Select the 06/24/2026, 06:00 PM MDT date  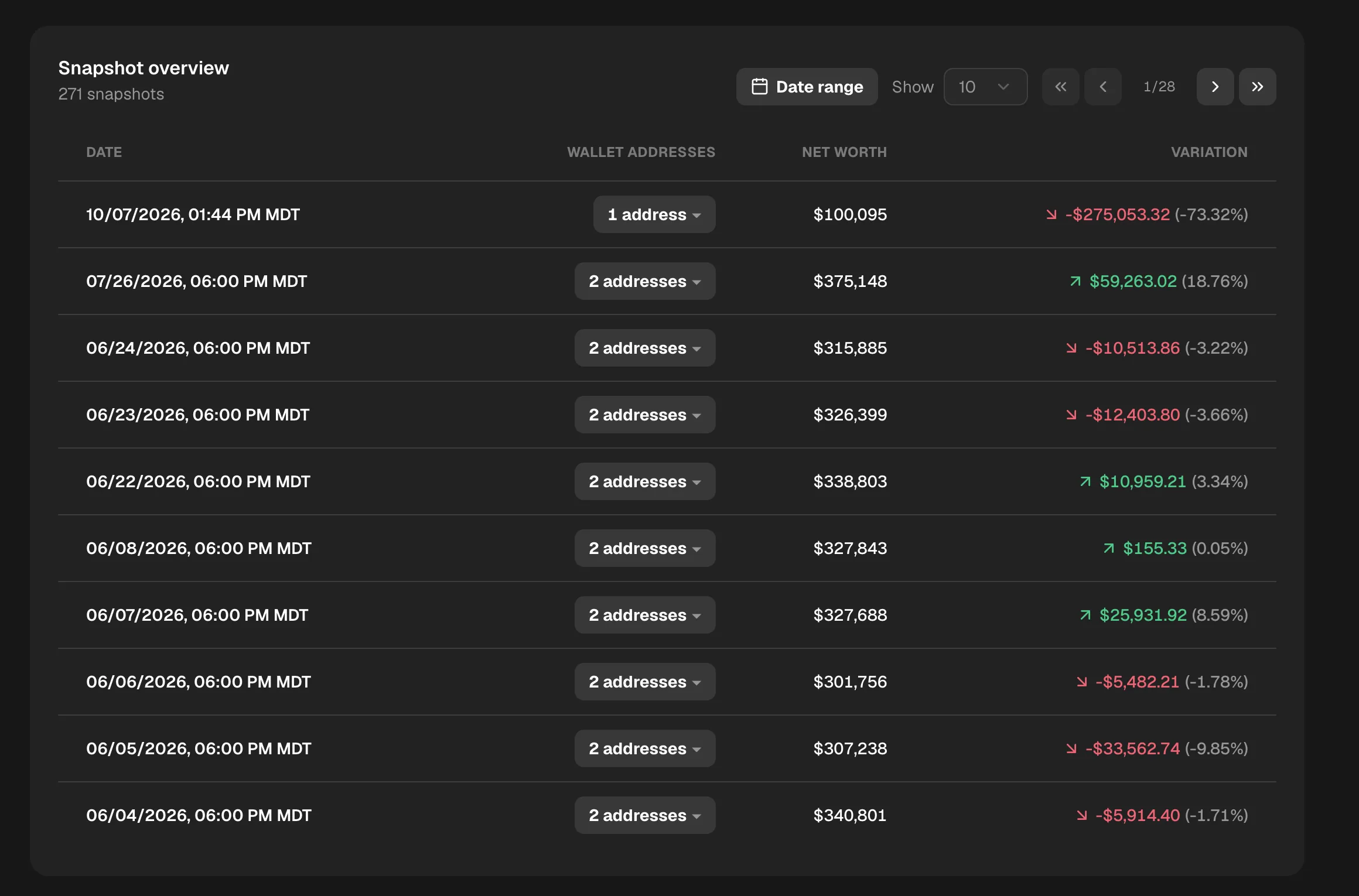[198, 348]
